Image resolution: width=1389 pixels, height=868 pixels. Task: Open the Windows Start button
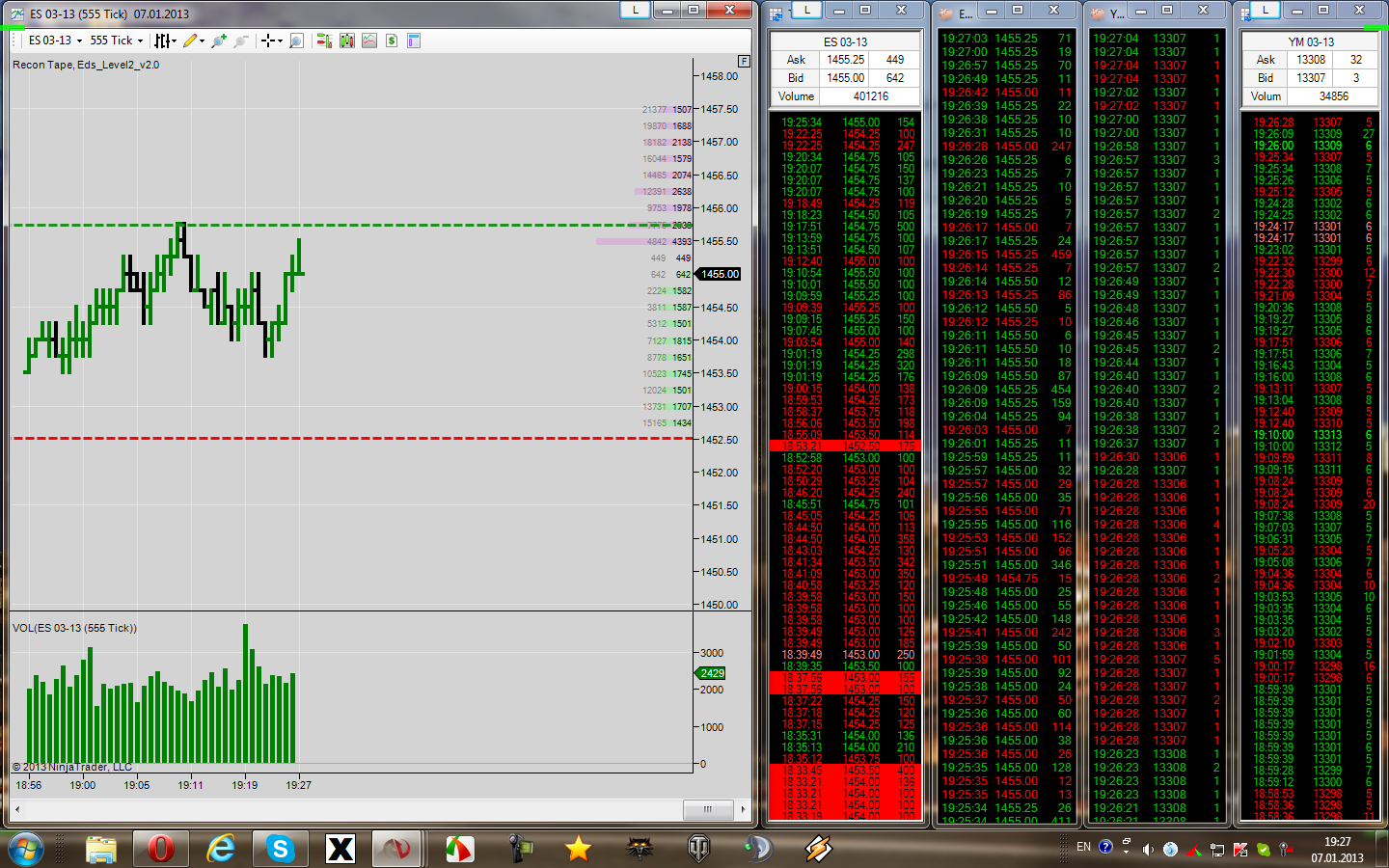coord(25,849)
